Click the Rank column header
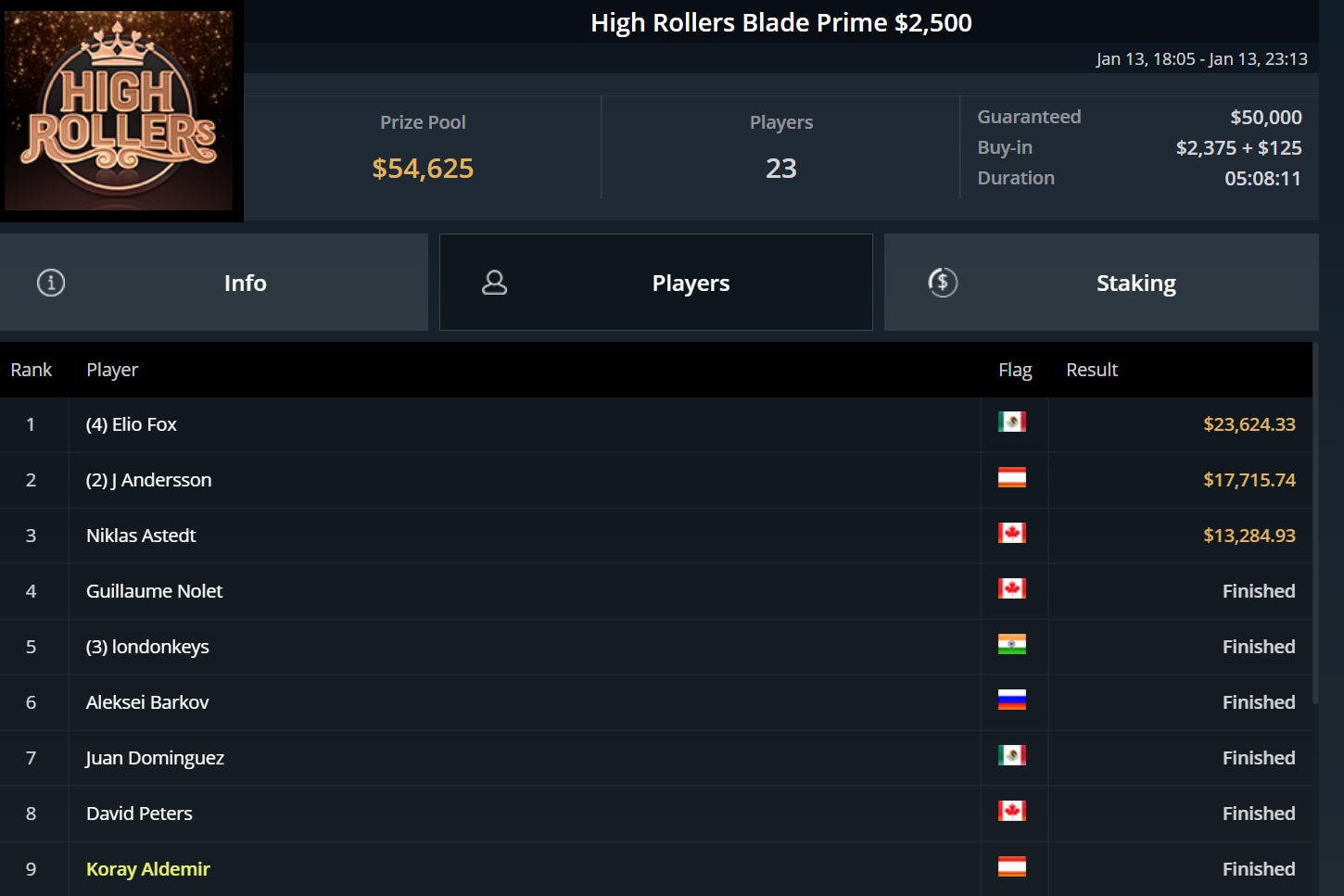 pyautogui.click(x=32, y=370)
